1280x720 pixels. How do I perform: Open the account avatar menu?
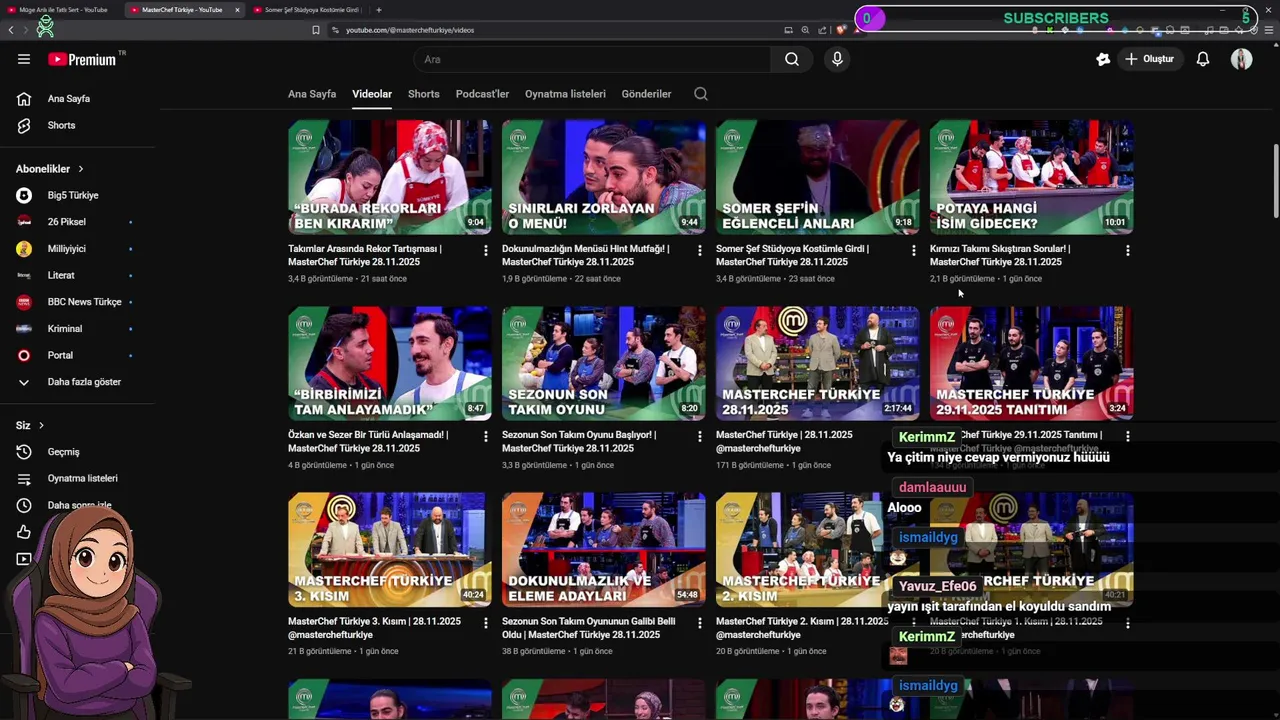click(1242, 59)
